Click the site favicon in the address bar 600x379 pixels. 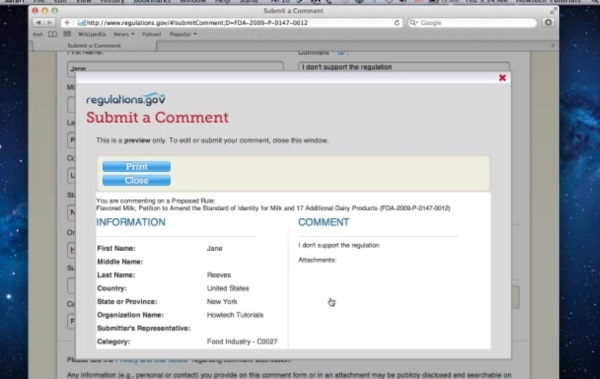tap(81, 23)
